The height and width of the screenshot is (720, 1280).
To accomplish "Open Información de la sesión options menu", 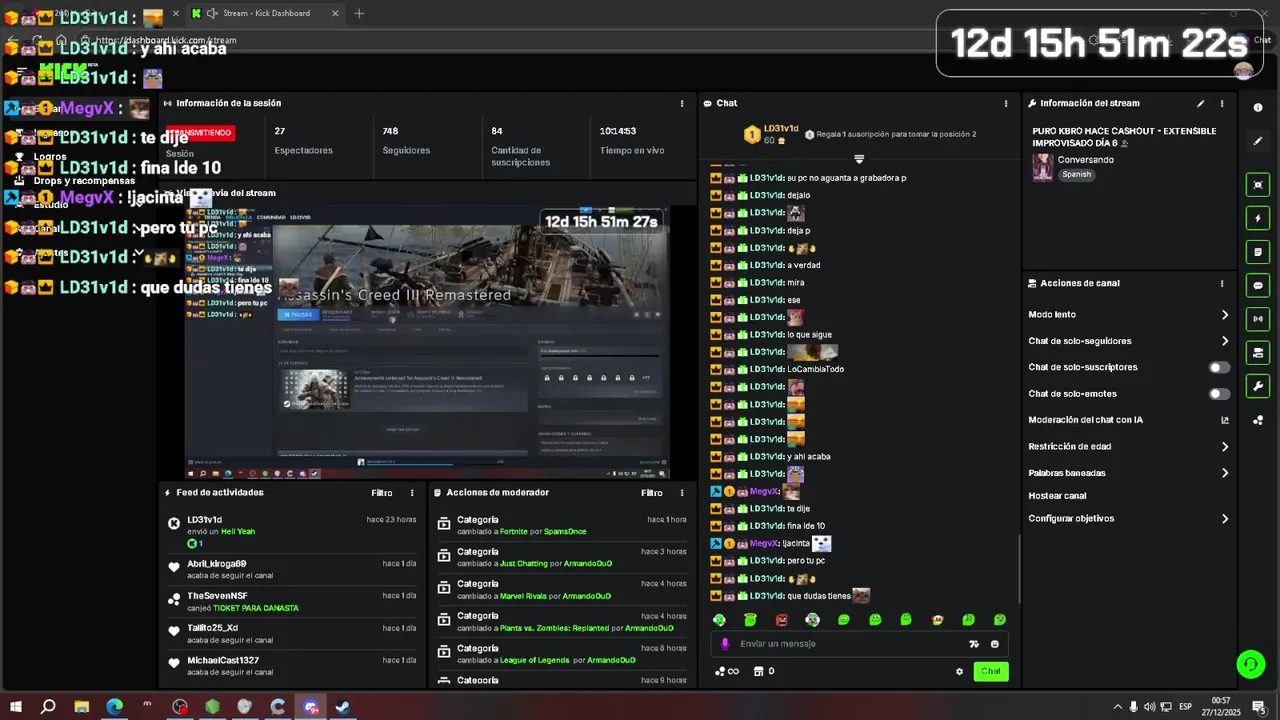I will [x=682, y=103].
